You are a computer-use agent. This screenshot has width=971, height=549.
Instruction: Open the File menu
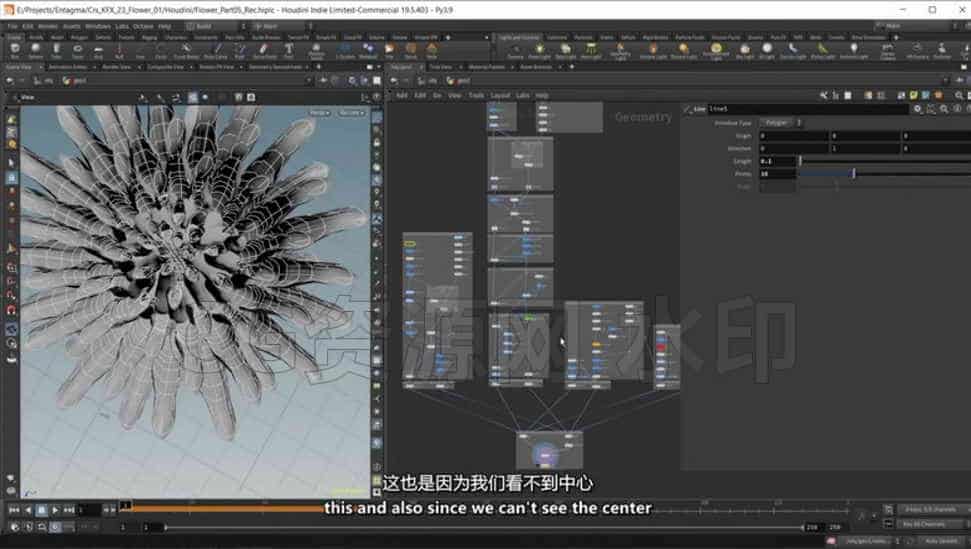[x=12, y=27]
